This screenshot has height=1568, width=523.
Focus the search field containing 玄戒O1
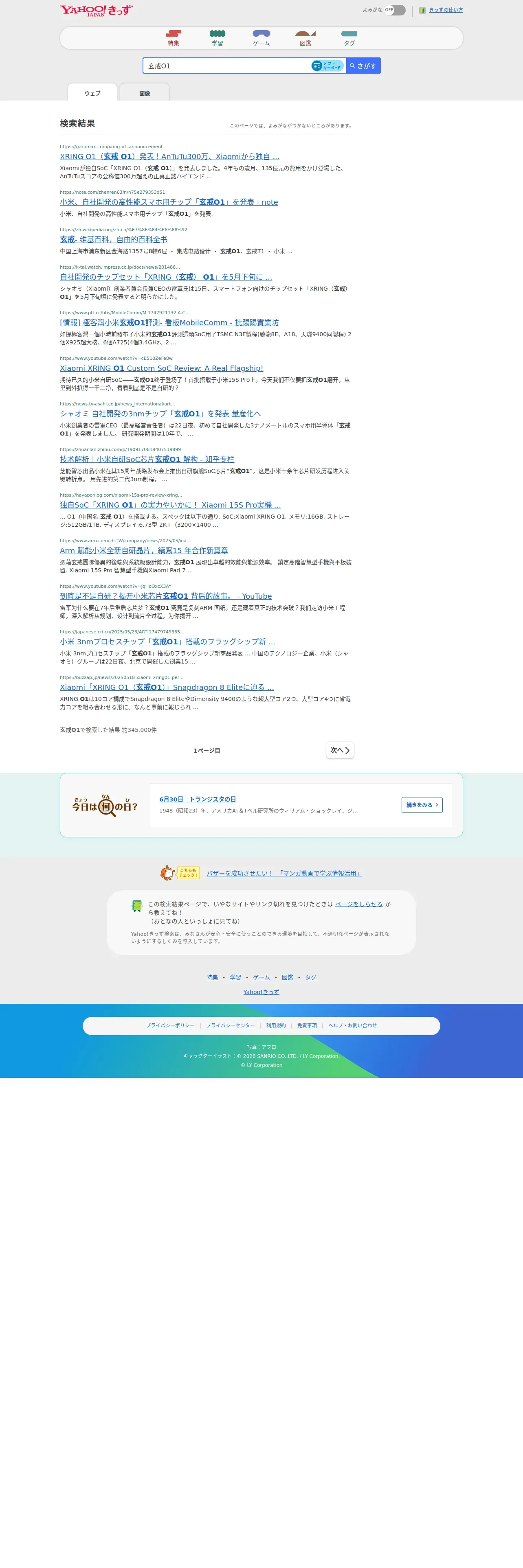click(227, 66)
